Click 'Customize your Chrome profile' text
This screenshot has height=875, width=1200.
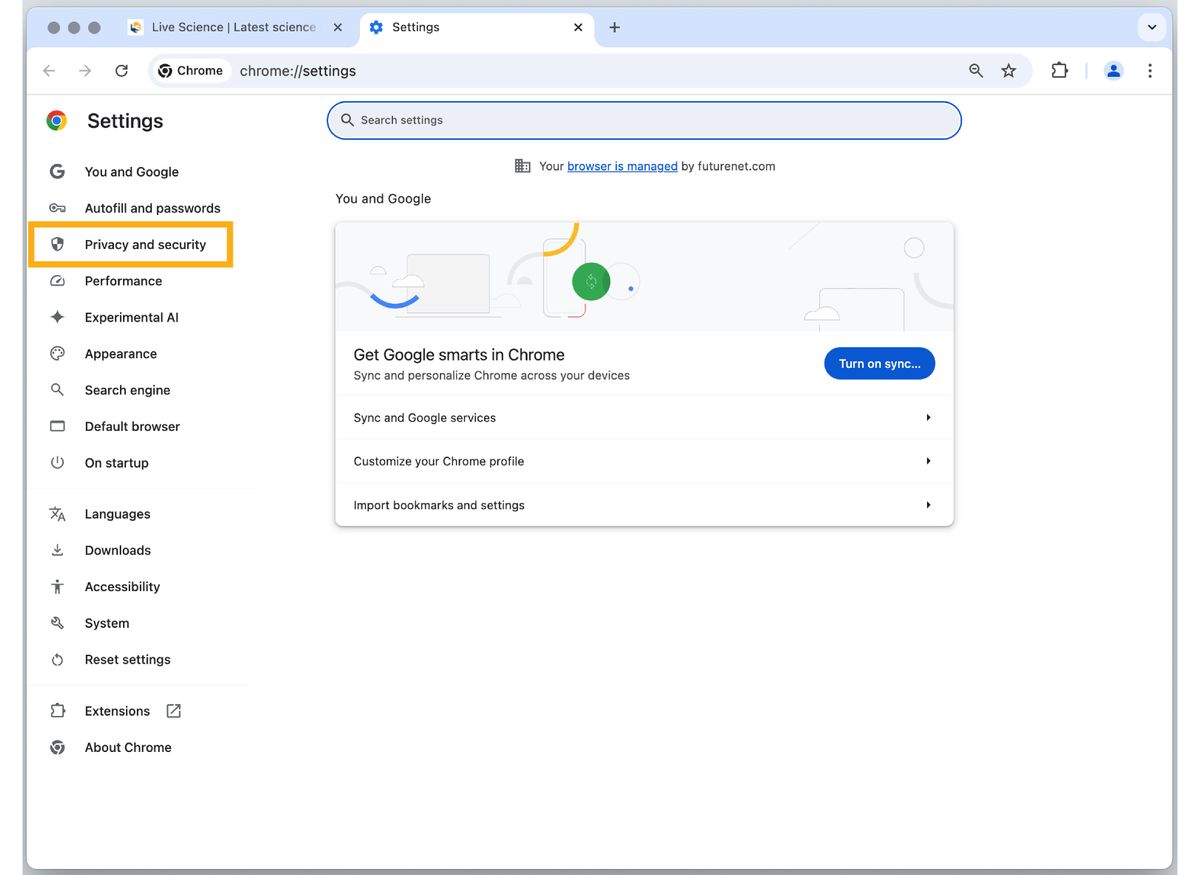pos(438,461)
